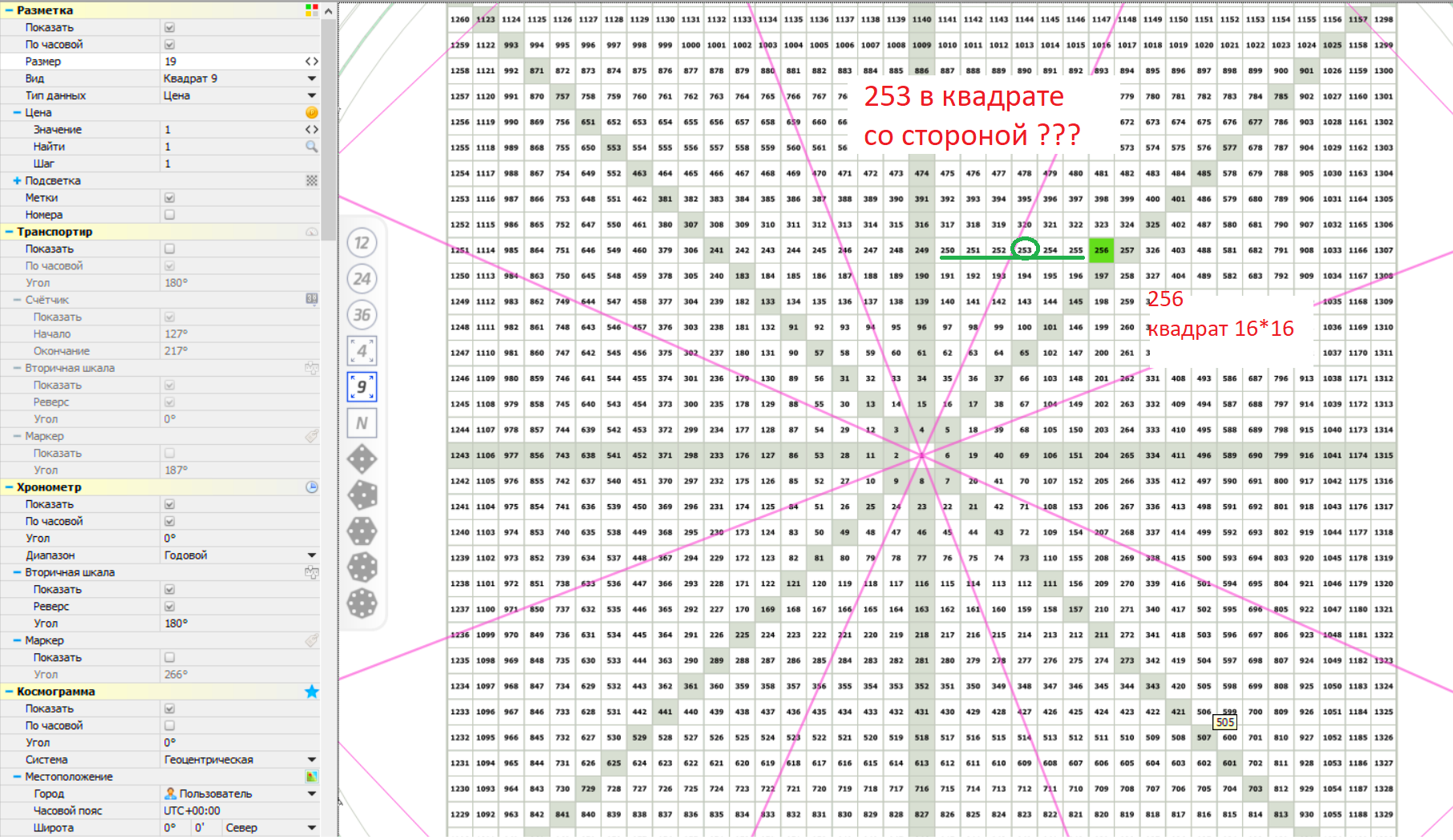Screen dimensions: 1453x840
Task: Collapse the Хронометр section
Action: [x=9, y=487]
